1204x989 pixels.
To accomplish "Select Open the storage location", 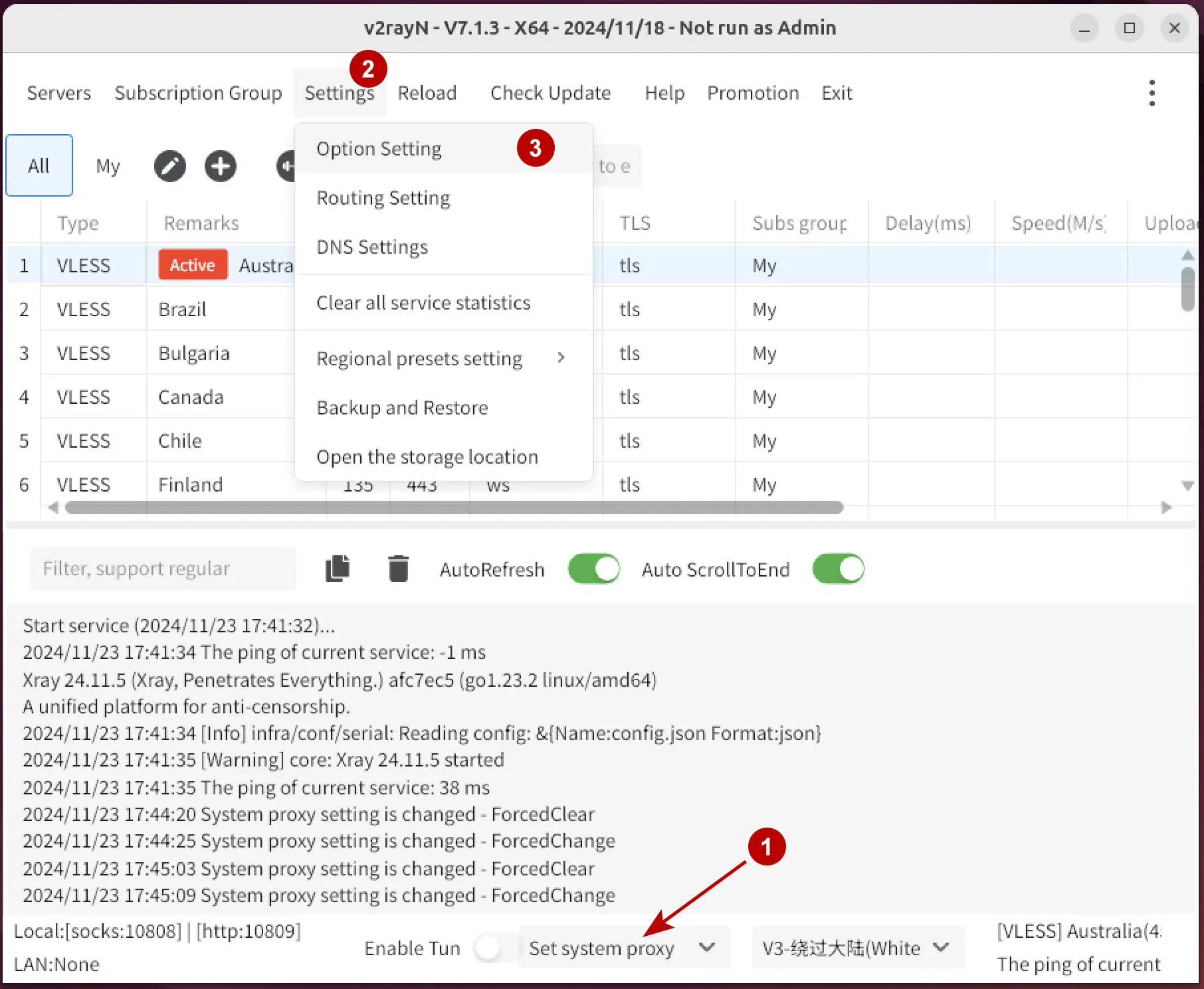I will [443, 457].
